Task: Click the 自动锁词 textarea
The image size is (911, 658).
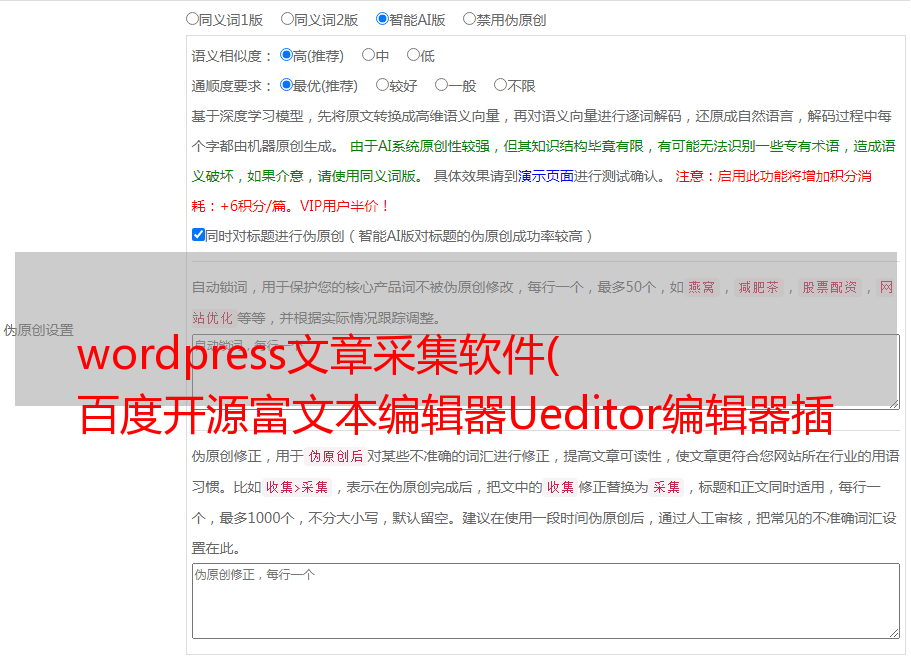Action: pos(546,372)
